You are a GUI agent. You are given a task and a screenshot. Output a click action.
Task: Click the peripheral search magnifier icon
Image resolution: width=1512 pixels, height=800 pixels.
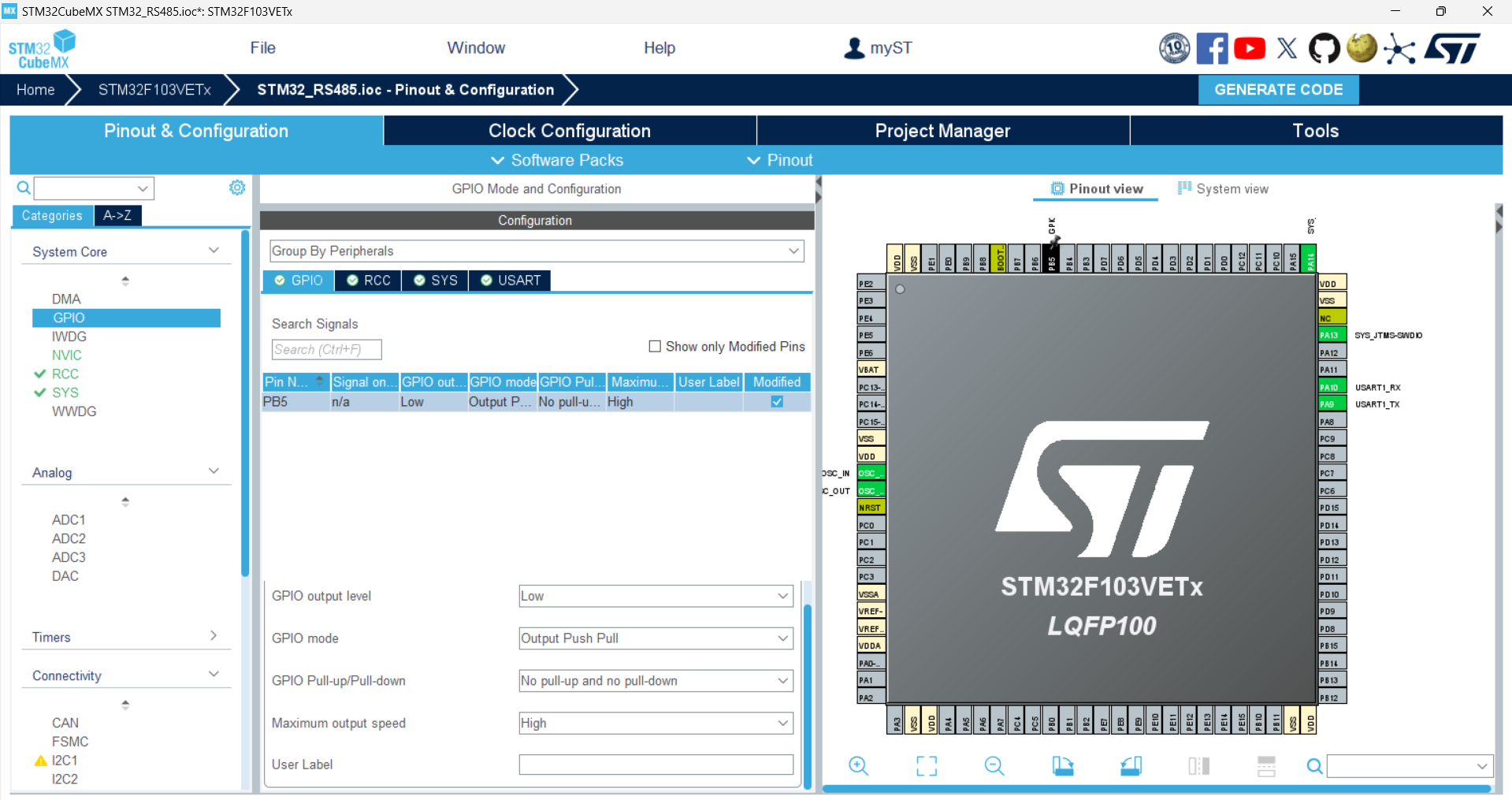tap(24, 188)
